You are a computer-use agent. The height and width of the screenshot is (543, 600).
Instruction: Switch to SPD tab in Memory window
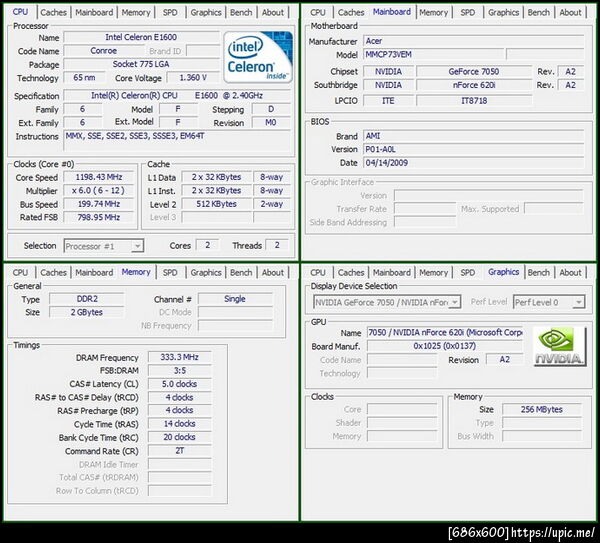tap(170, 272)
